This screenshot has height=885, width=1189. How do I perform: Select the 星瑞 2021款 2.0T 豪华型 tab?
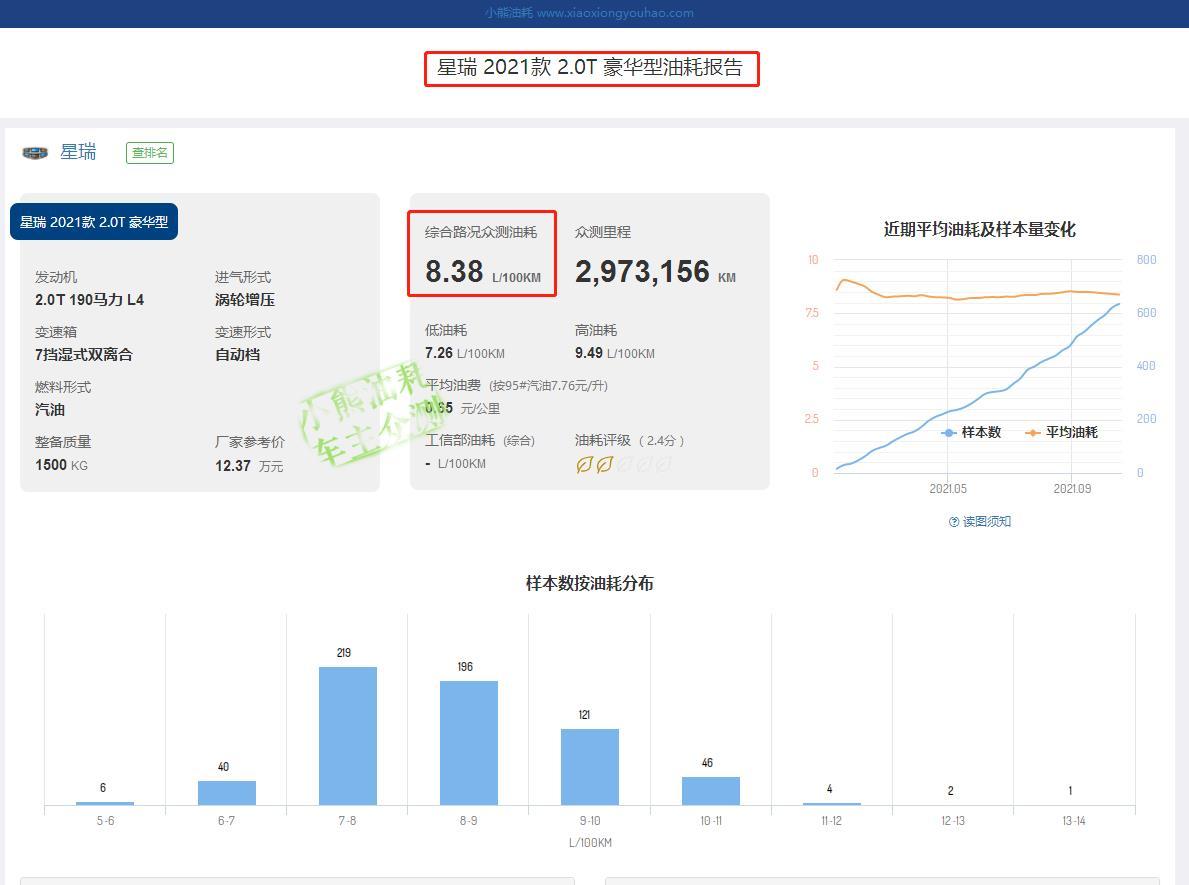(x=94, y=221)
